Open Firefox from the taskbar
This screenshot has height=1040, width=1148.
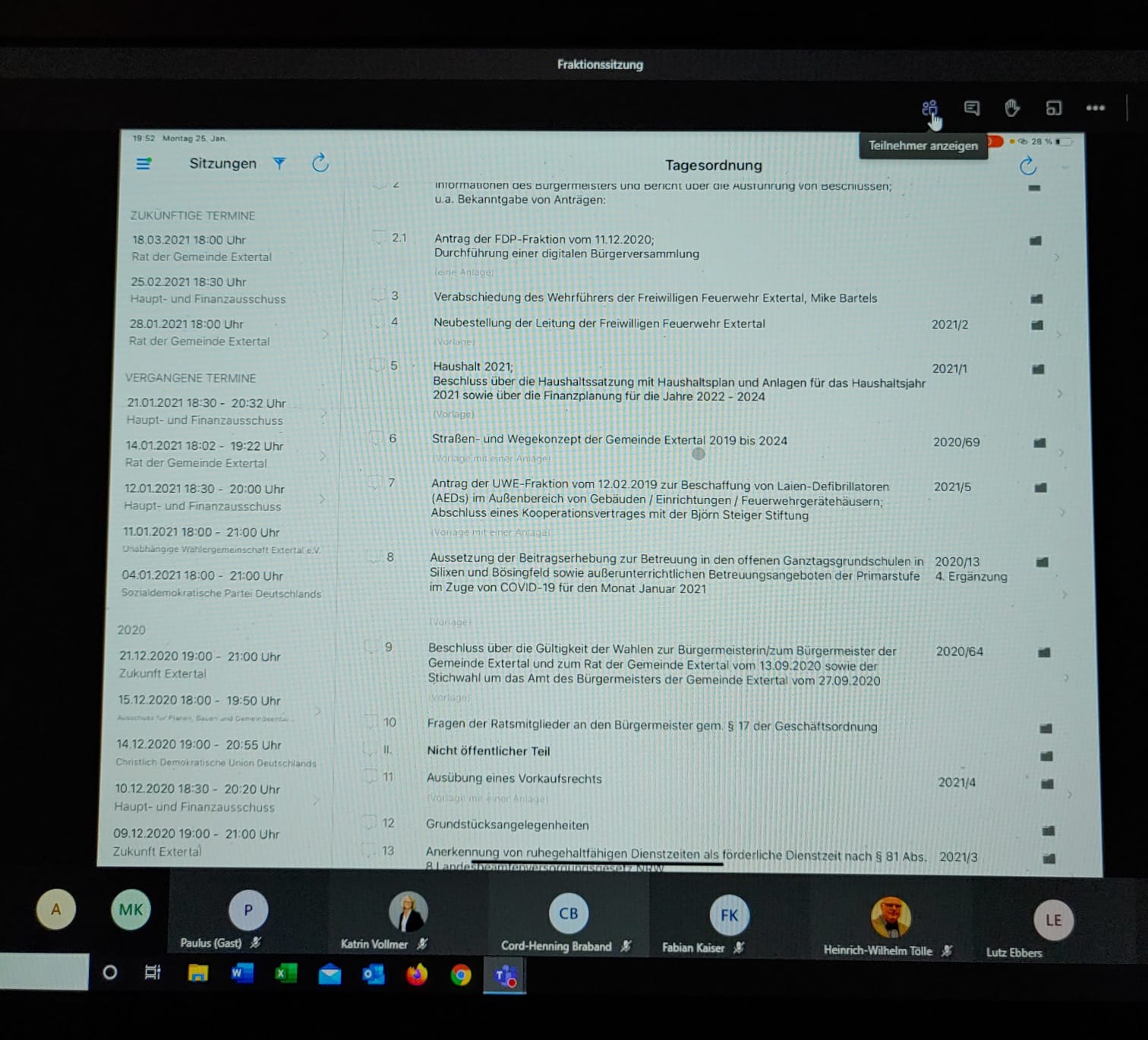point(417,974)
